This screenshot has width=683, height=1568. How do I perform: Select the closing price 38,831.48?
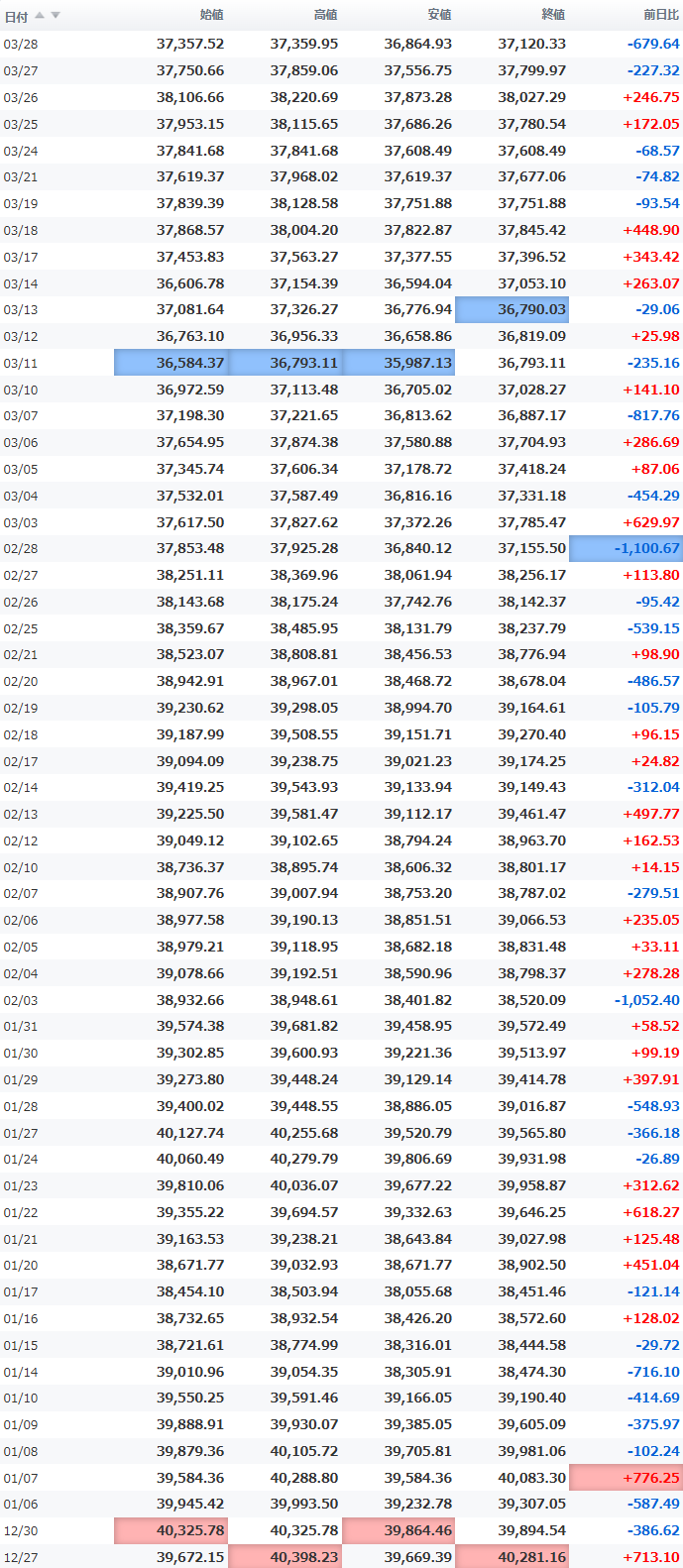(x=532, y=947)
